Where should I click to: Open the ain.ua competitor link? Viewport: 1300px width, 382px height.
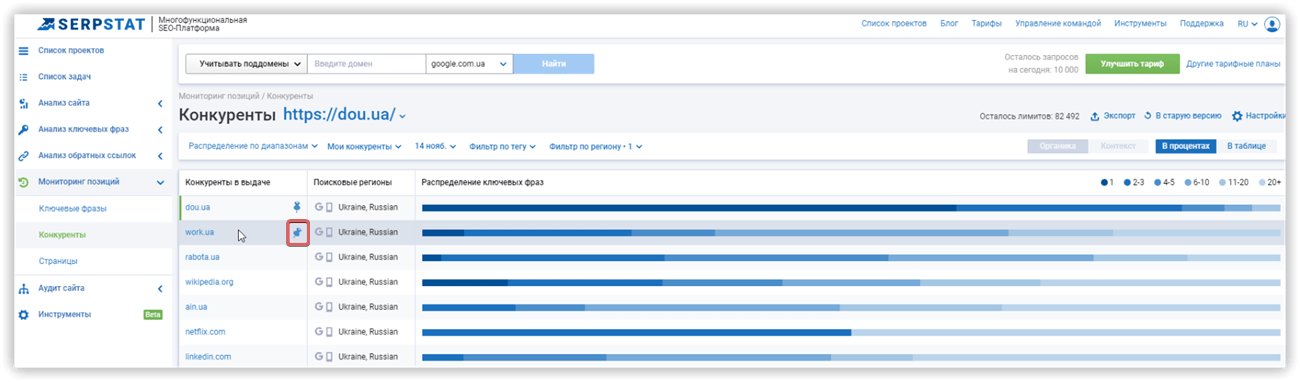[x=196, y=307]
